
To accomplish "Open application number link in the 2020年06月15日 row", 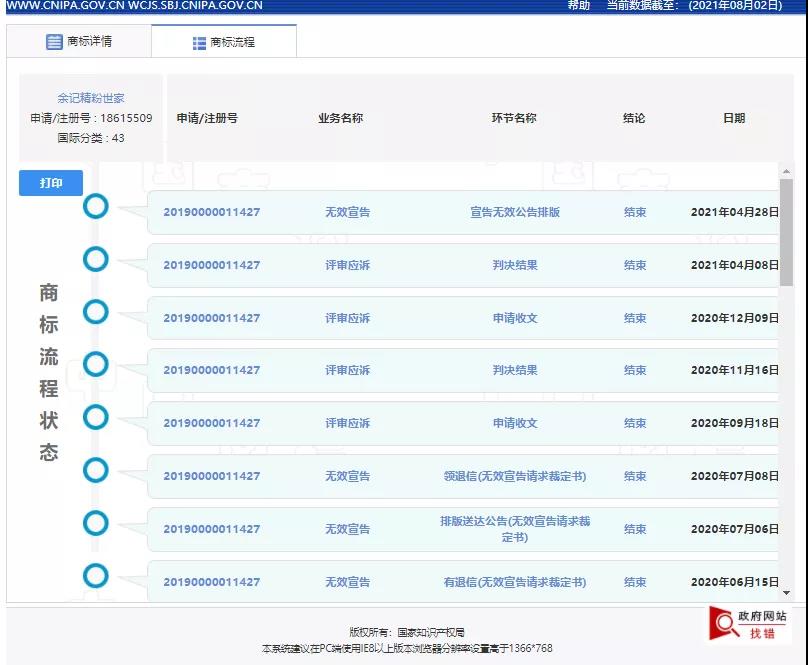I will [x=212, y=583].
